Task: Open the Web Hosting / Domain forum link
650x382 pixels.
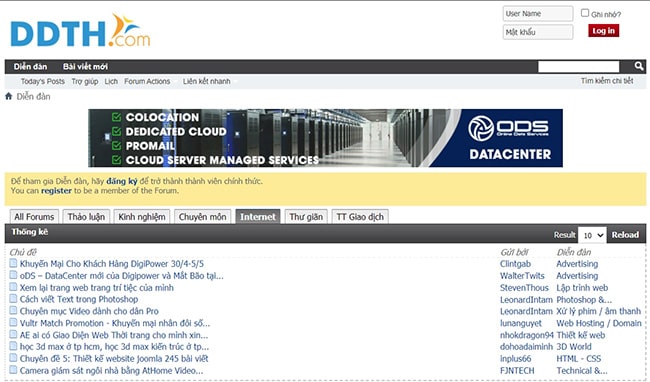Action: 599,323
